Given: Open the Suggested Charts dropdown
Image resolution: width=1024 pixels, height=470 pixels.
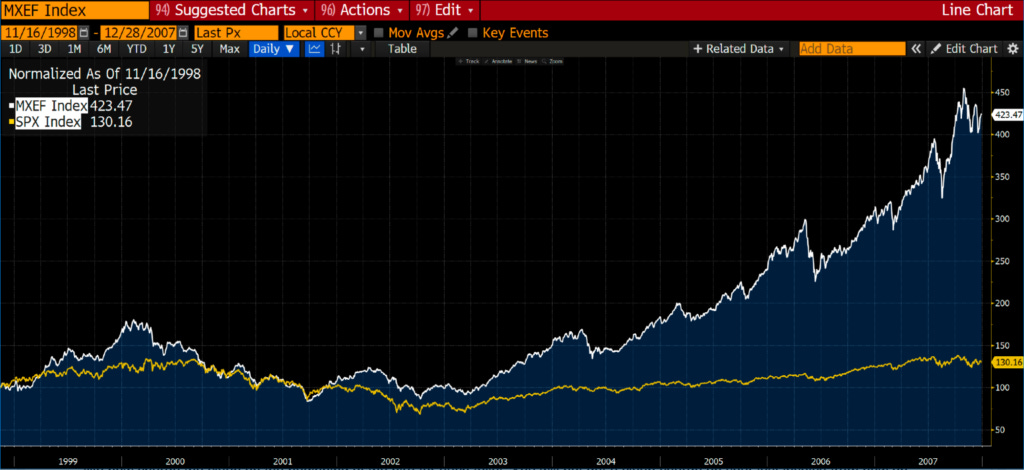Looking at the screenshot, I should pos(232,10).
